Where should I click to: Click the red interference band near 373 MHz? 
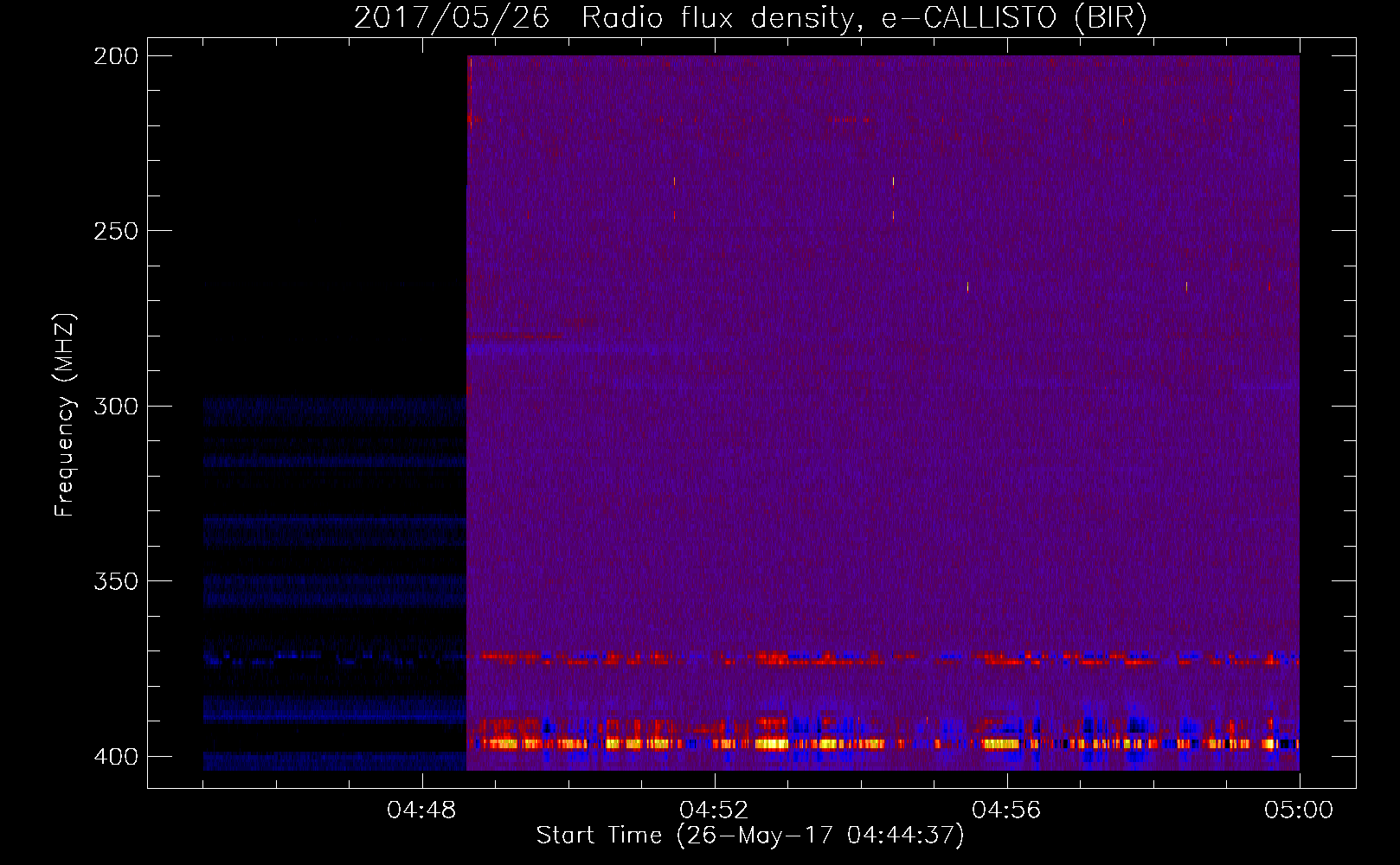pos(883,658)
